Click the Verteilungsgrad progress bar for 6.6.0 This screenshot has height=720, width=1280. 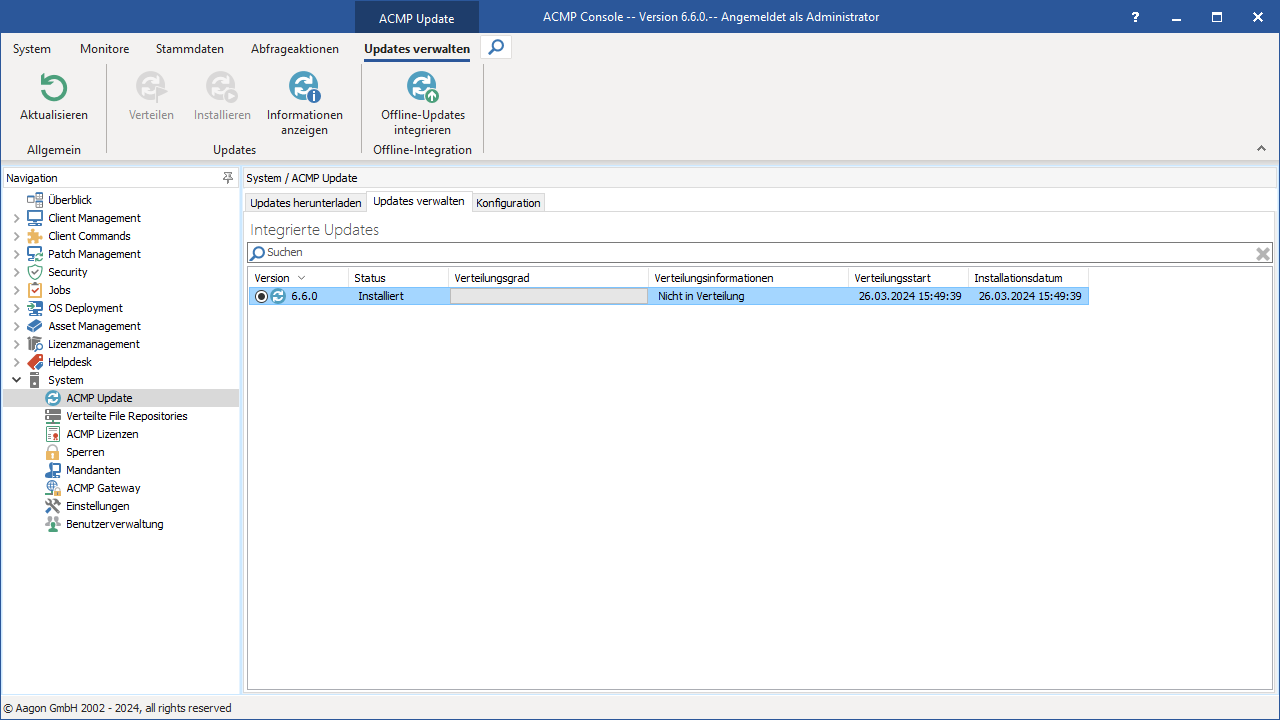[548, 296]
